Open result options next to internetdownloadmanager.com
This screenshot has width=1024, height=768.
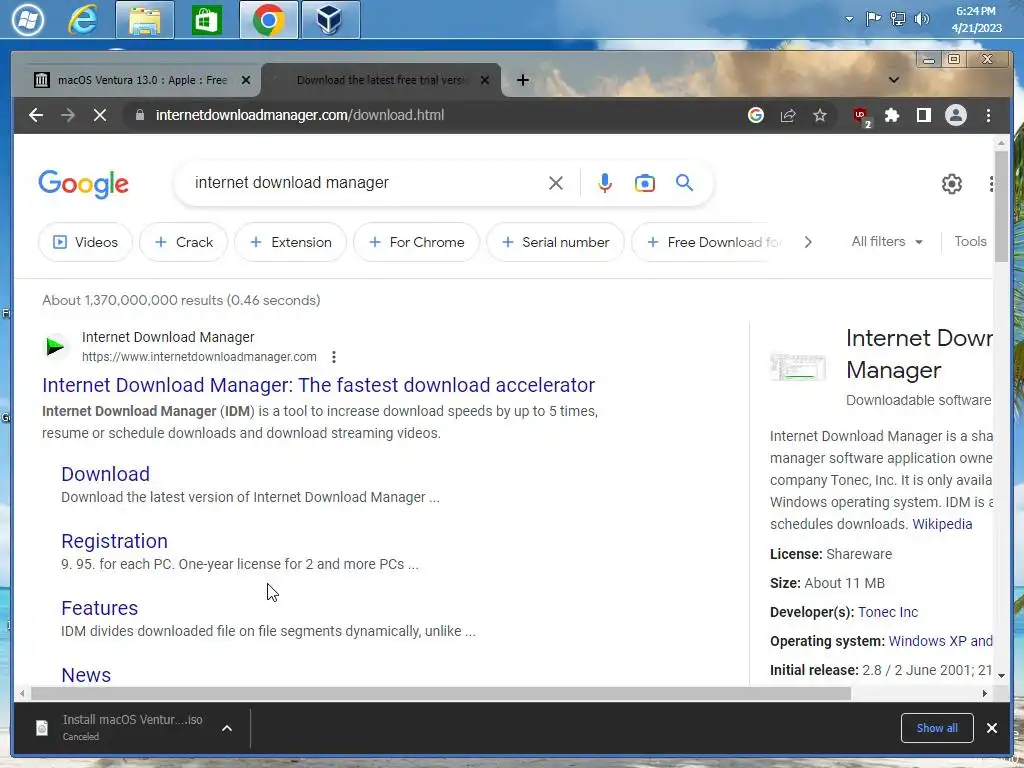tap(334, 357)
